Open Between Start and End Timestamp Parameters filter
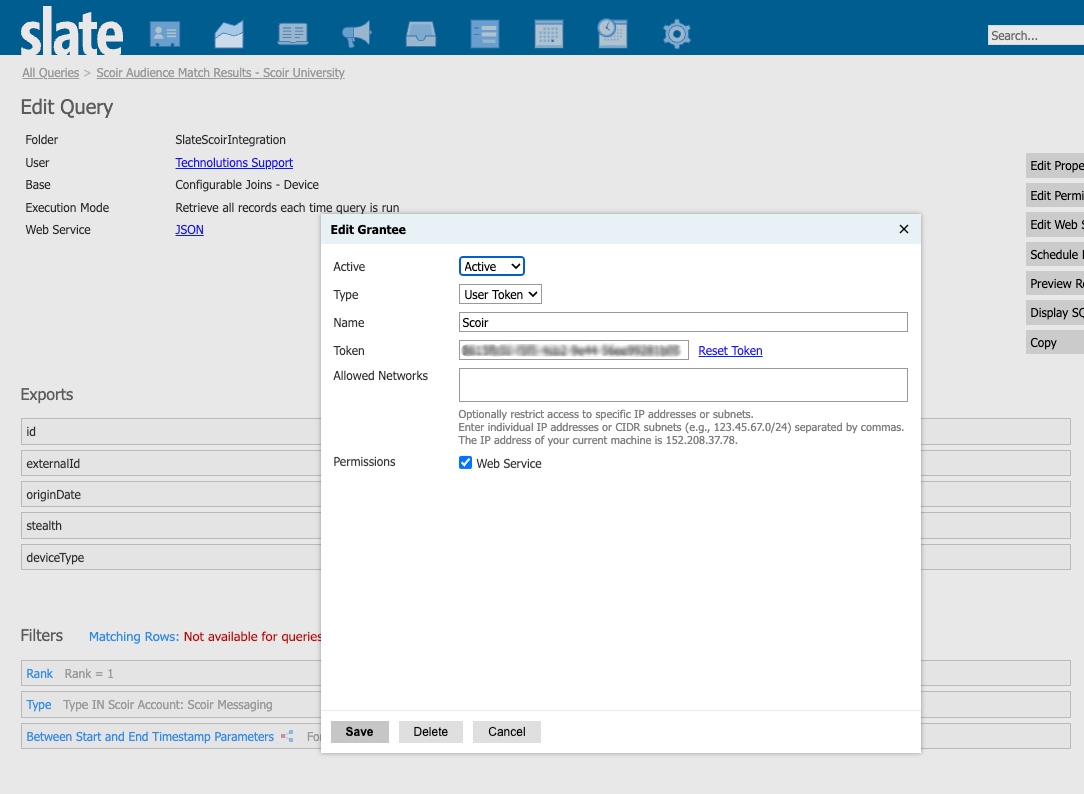This screenshot has width=1084, height=794. (150, 737)
